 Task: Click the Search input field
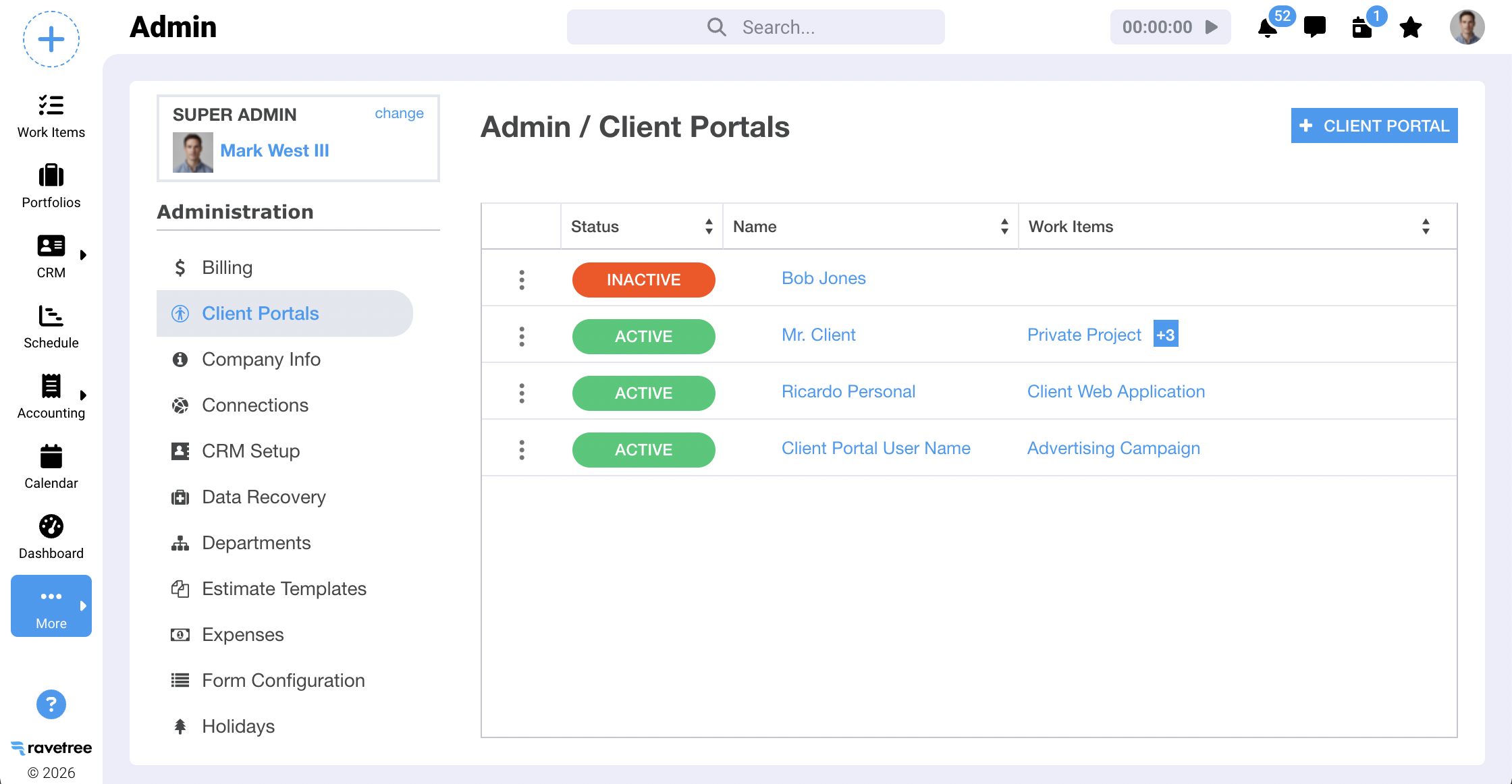(x=778, y=27)
